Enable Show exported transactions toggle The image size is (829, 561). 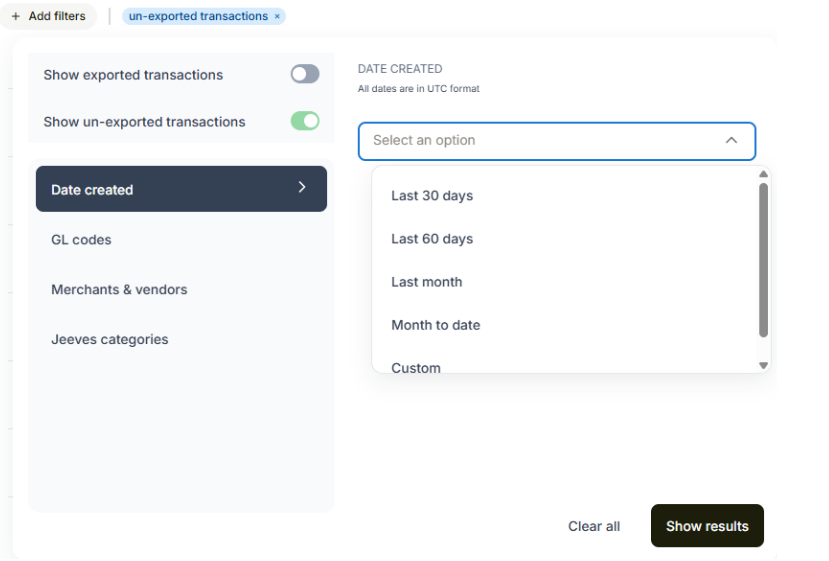pyautogui.click(x=305, y=74)
